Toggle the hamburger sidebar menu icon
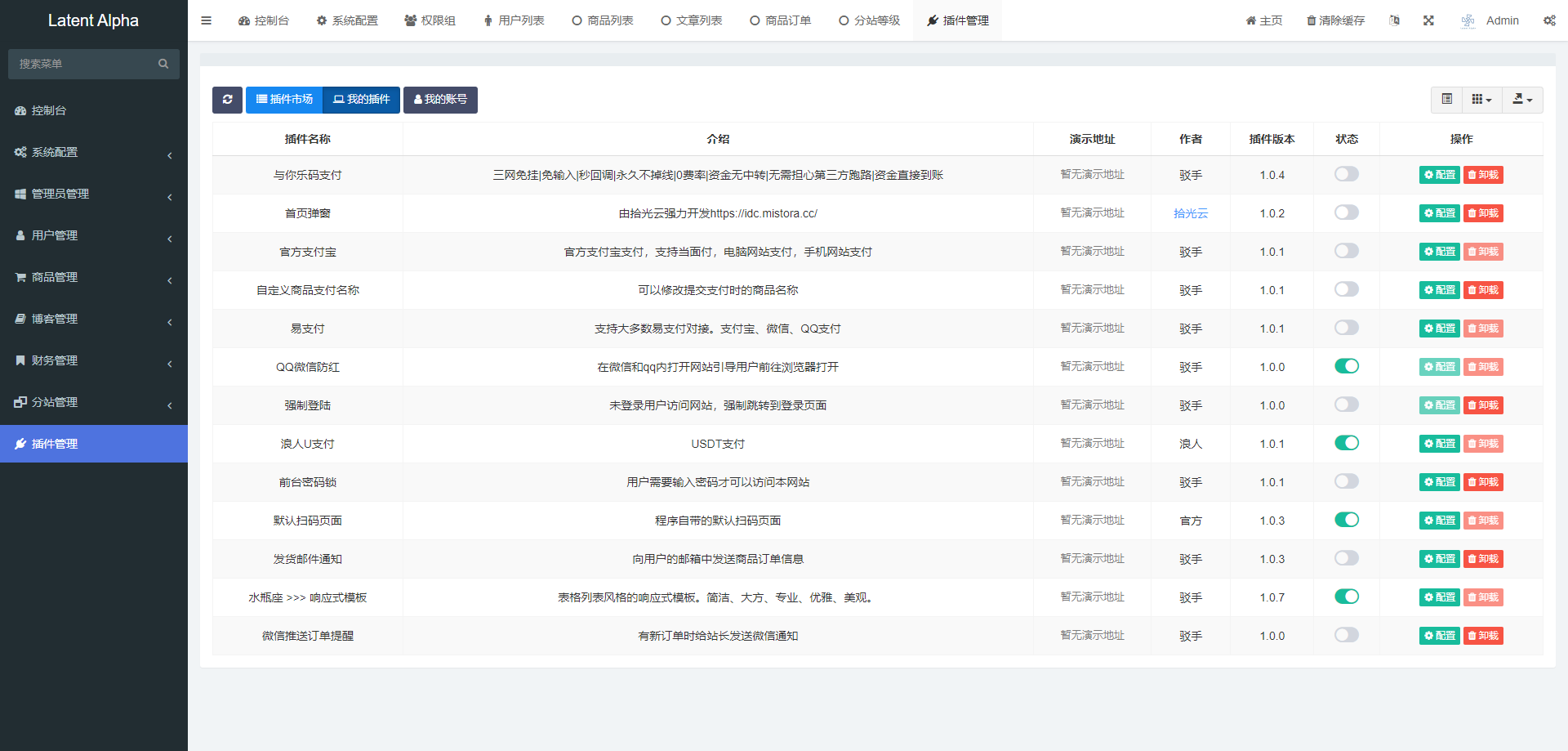The width and height of the screenshot is (1568, 751). (206, 20)
